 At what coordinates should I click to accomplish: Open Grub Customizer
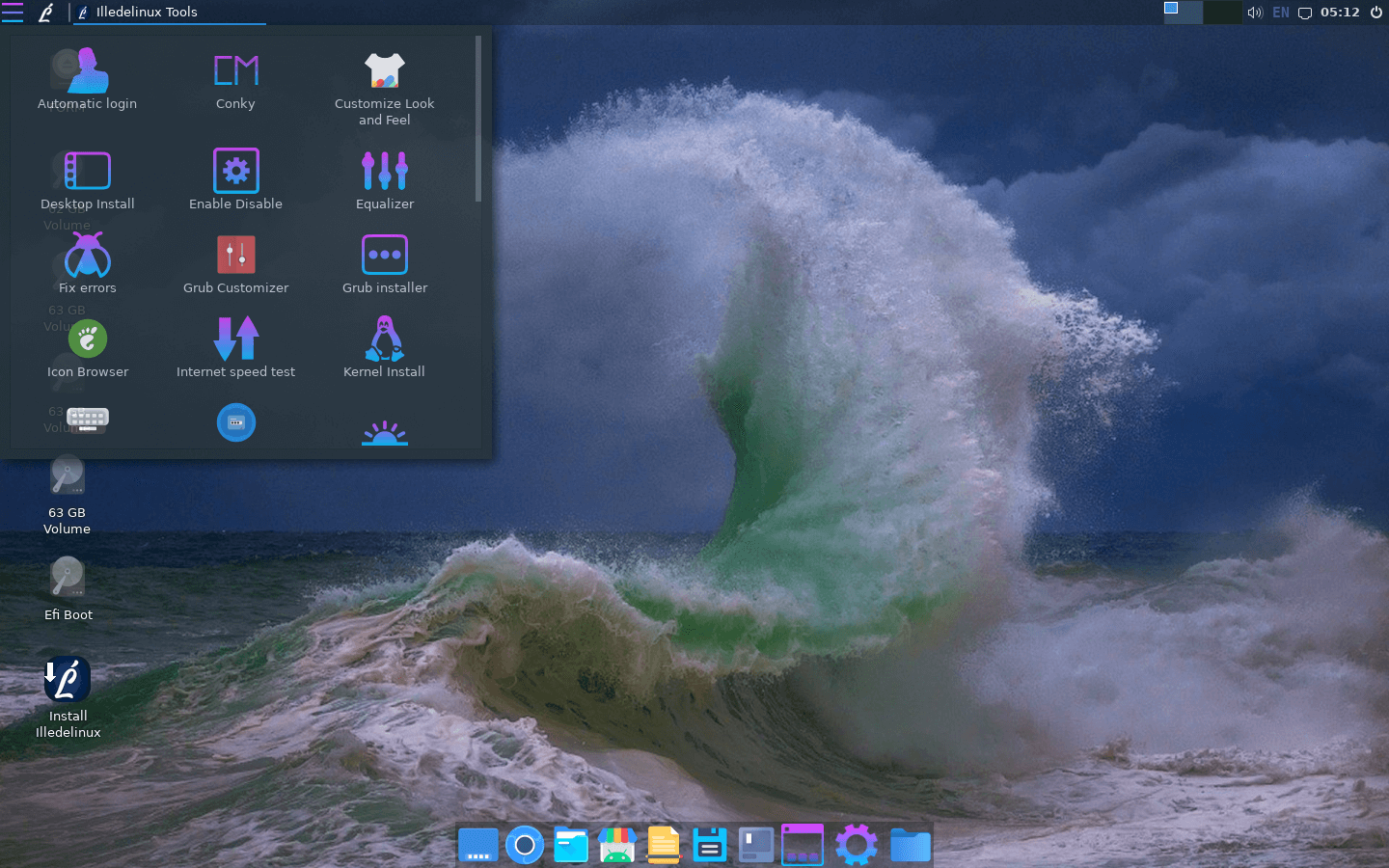(x=235, y=263)
